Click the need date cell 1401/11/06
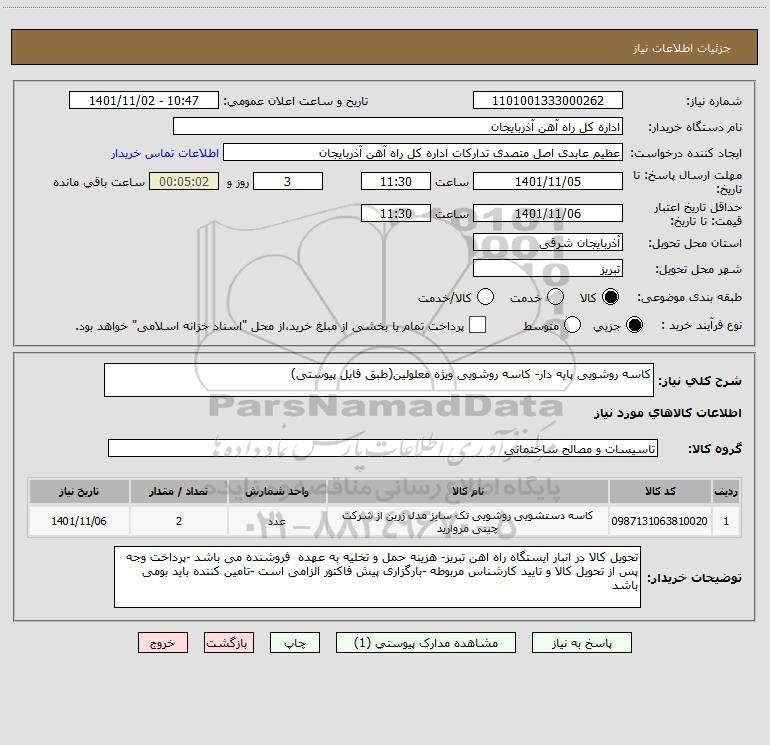 tap(79, 521)
